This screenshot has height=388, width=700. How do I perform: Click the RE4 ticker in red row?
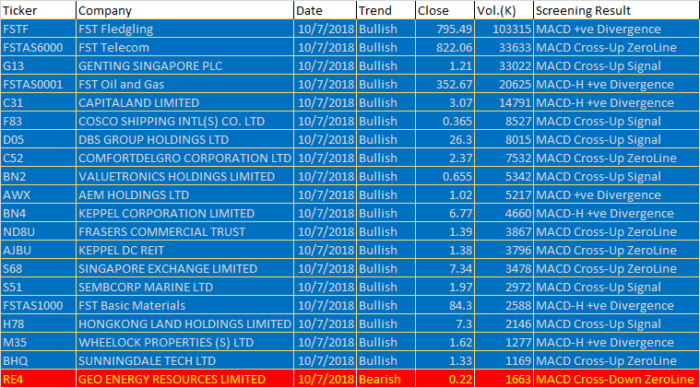tap(38, 379)
